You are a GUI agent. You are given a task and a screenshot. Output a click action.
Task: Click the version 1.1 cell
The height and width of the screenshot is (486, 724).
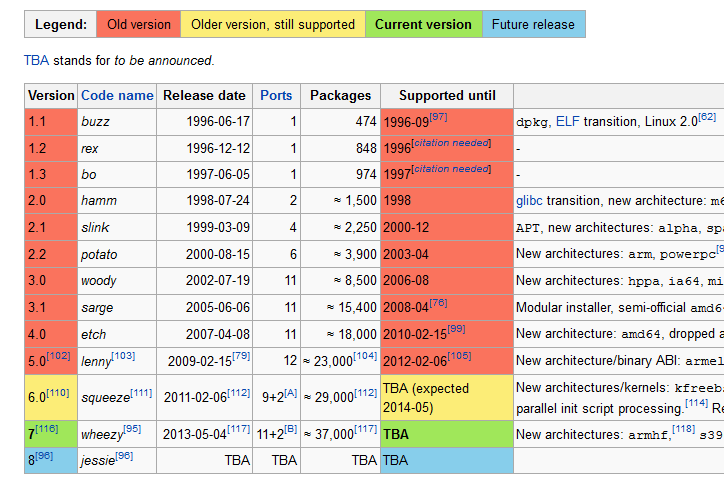tap(51, 122)
